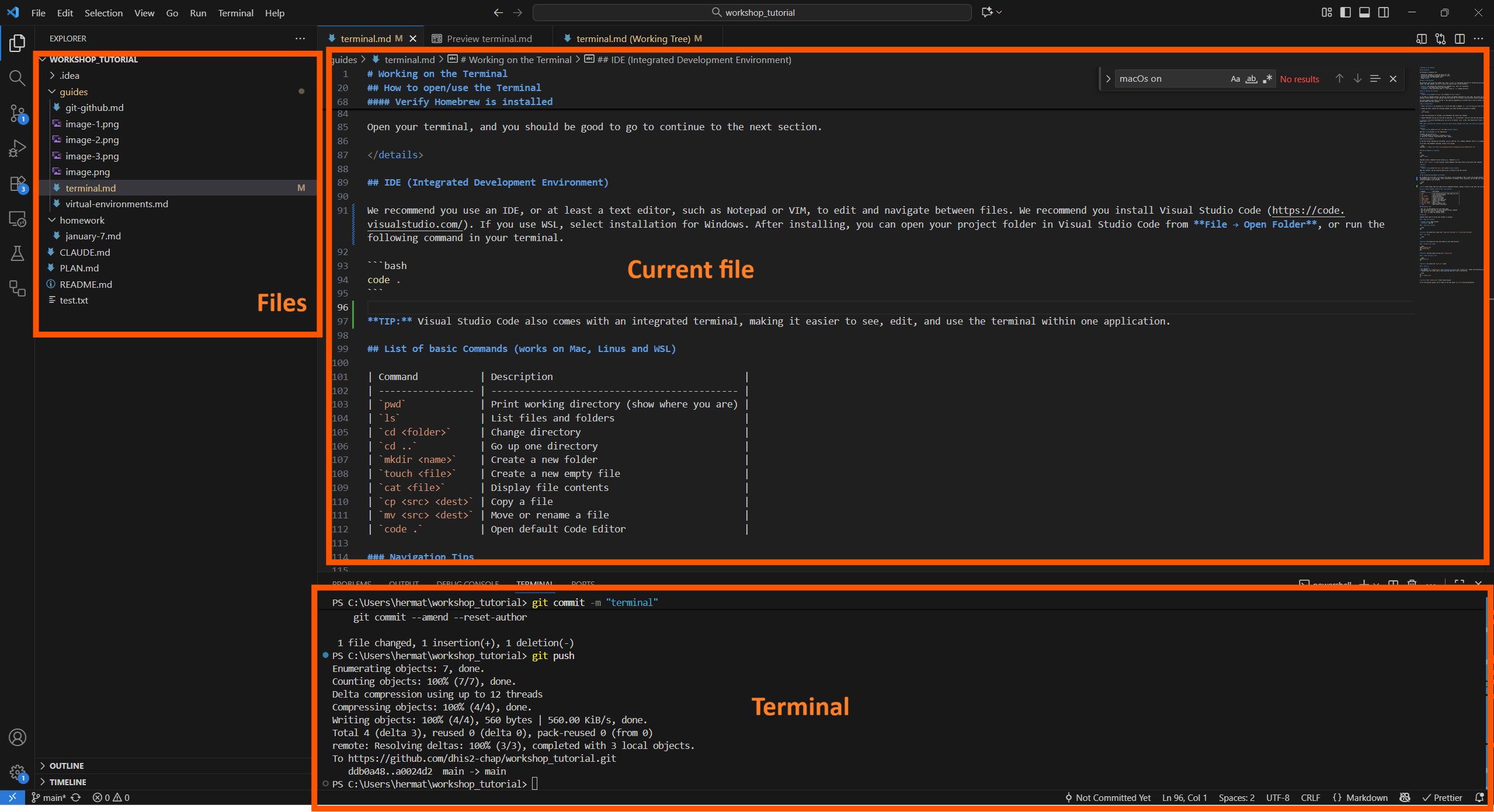This screenshot has height=812, width=1494.
Task: Open the Terminal menu in the menu bar
Action: [235, 13]
